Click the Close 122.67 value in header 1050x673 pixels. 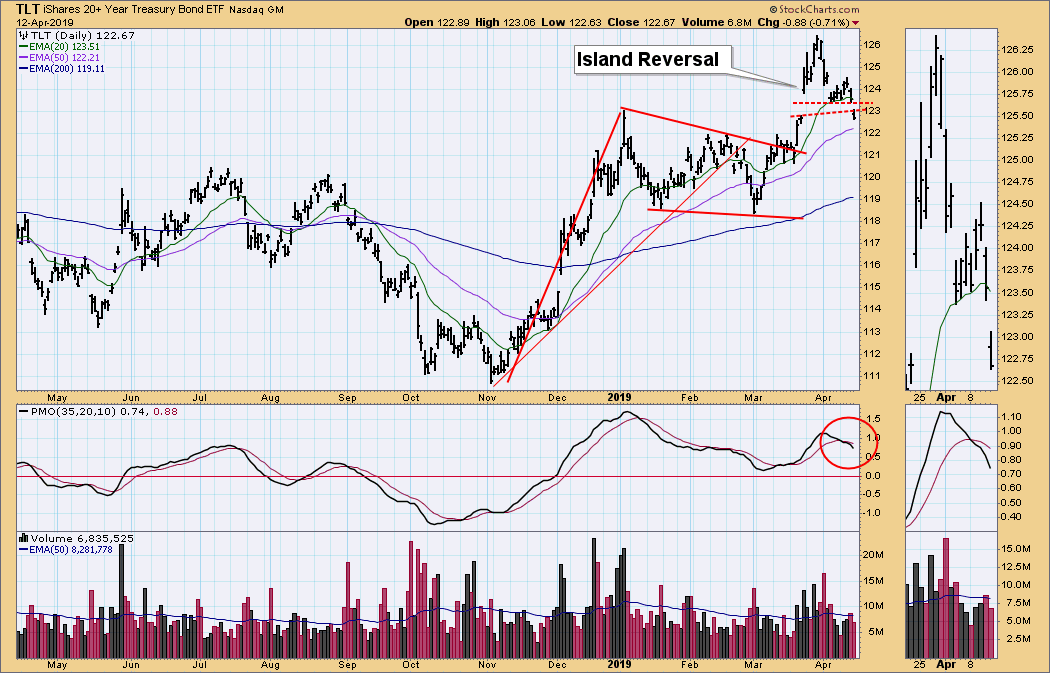[x=642, y=22]
